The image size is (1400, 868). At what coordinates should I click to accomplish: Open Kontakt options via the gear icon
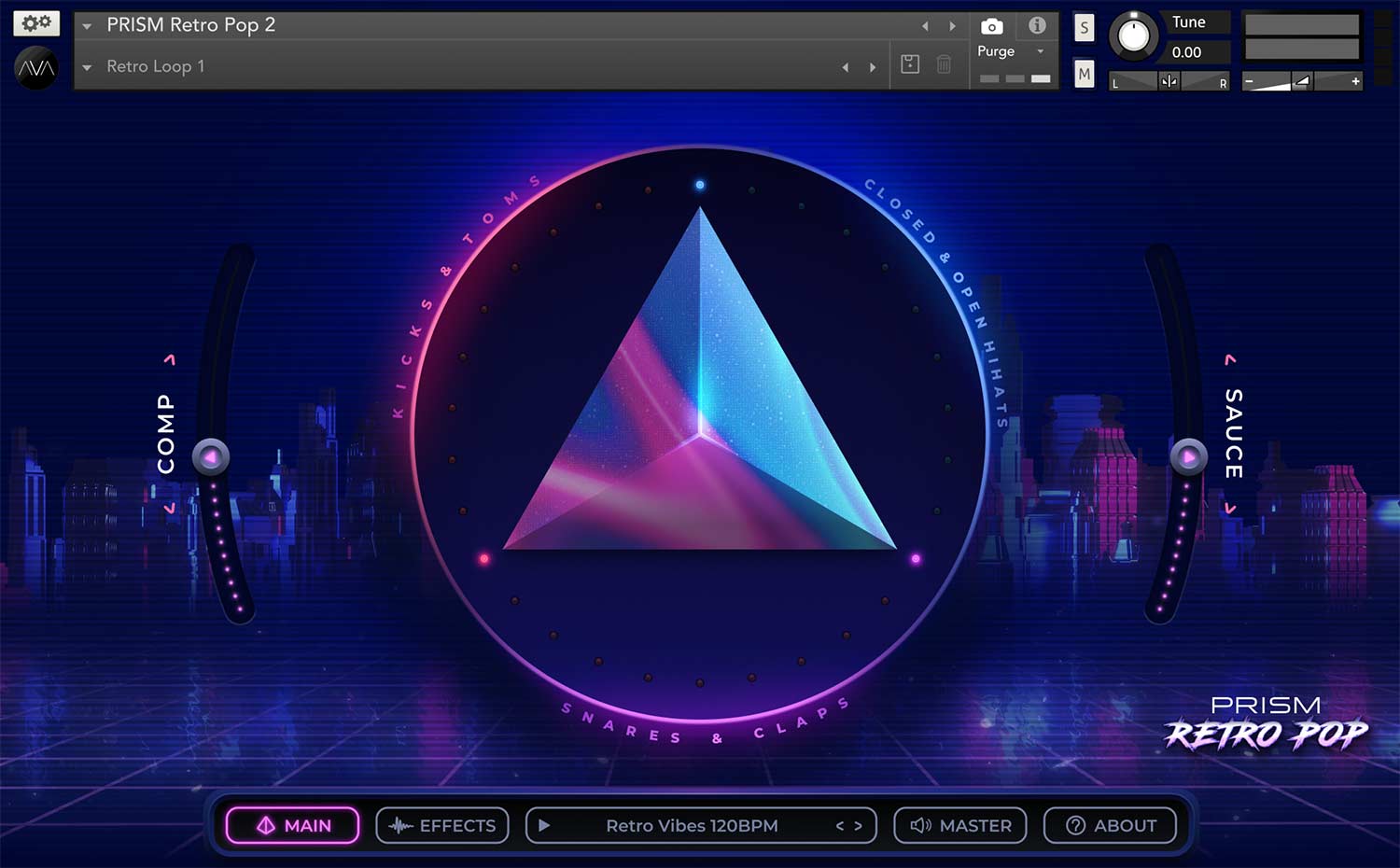tap(35, 22)
